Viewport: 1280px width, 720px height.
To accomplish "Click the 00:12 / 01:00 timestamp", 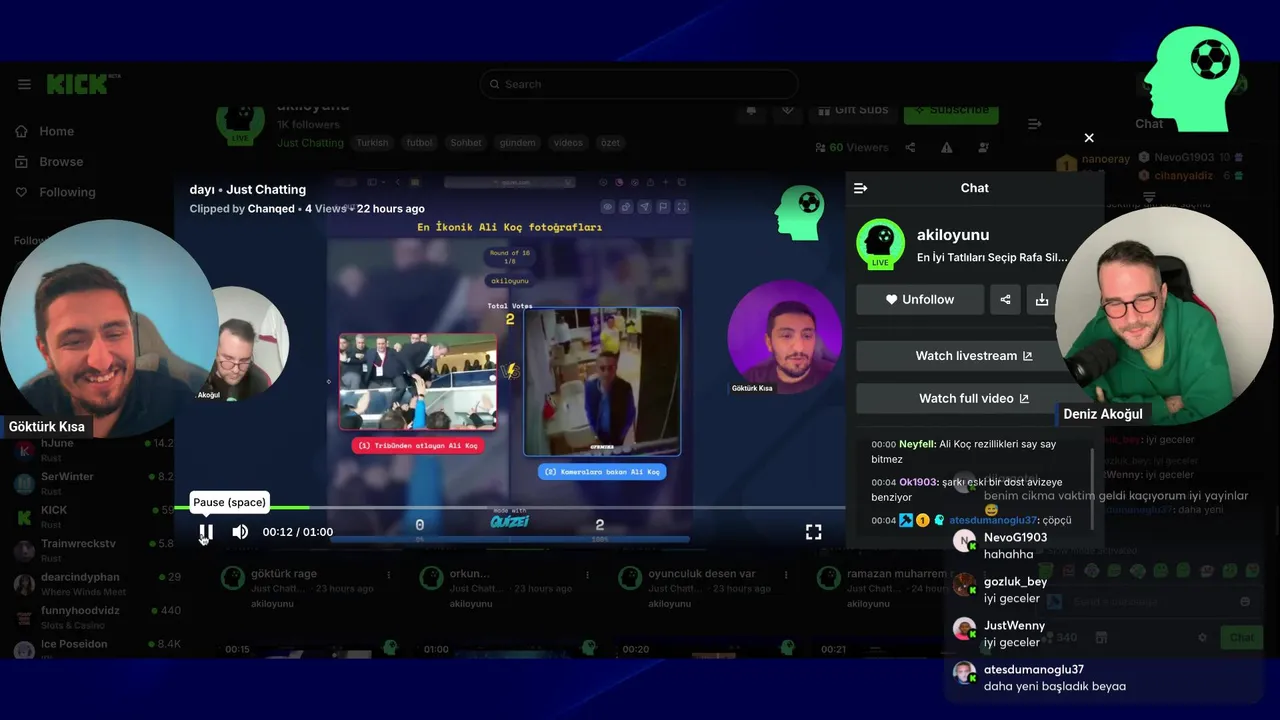I will 298,532.
